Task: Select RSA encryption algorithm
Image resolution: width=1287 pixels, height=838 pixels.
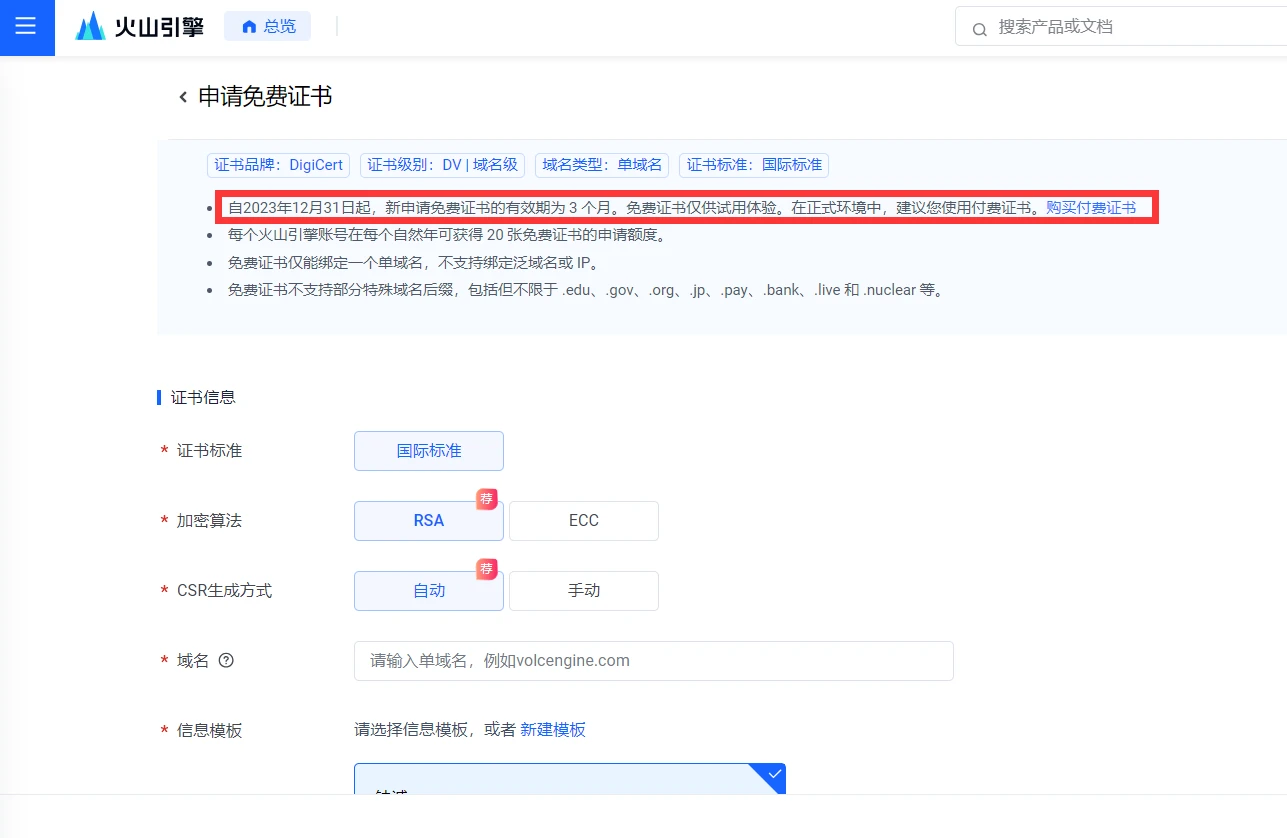Action: coord(428,521)
